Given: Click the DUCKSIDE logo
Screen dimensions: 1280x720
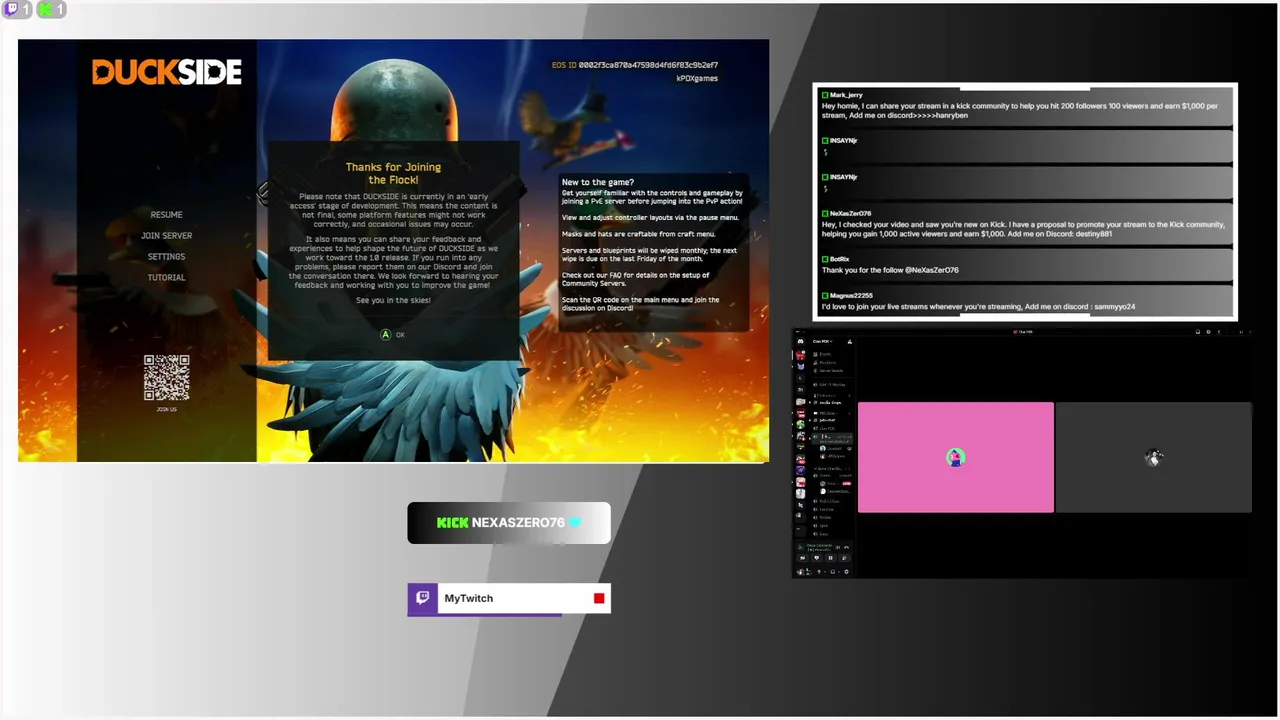Looking at the screenshot, I should tap(167, 72).
